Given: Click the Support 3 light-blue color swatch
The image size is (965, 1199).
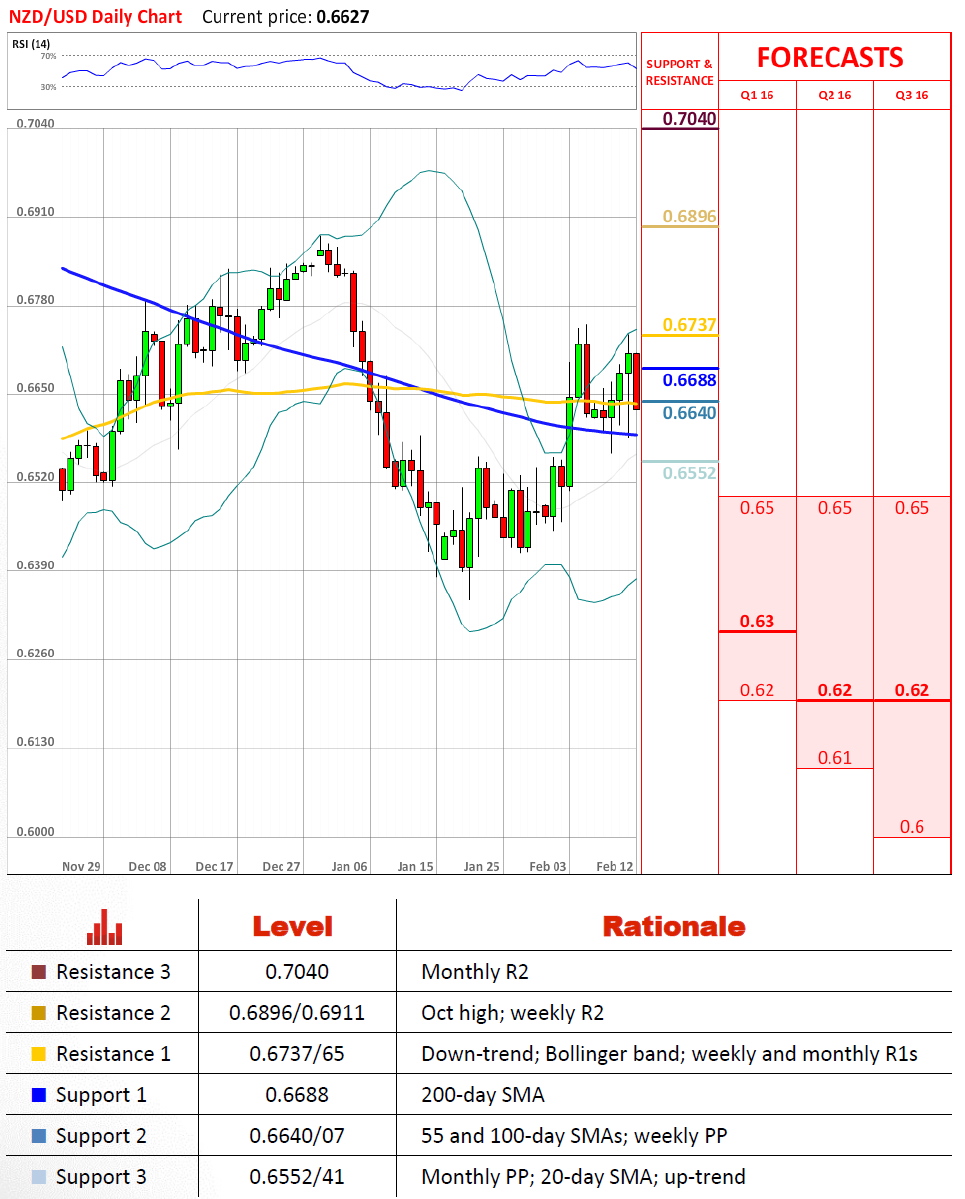Looking at the screenshot, I should [x=38, y=1177].
